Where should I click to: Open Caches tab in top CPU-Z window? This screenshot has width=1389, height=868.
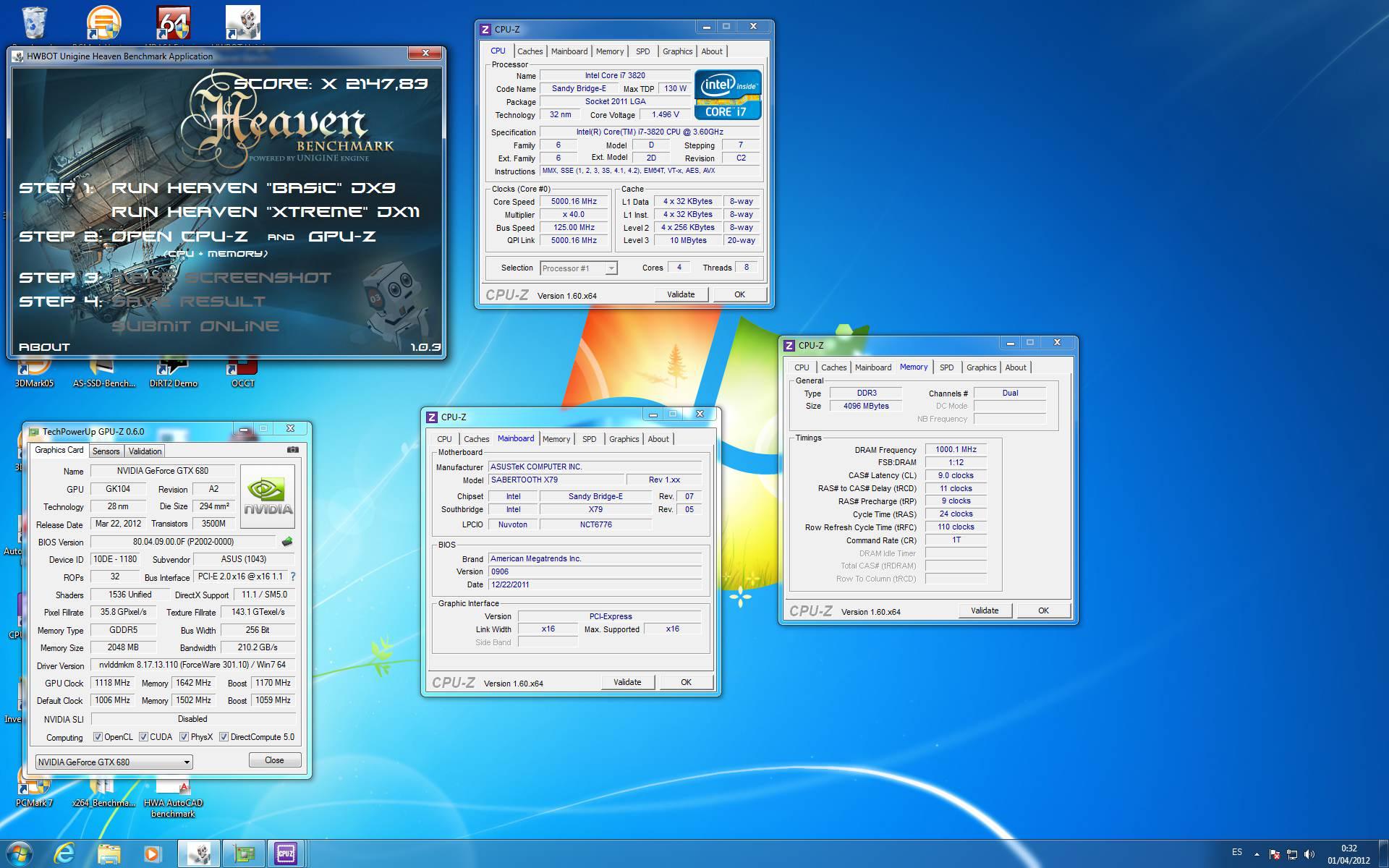click(530, 51)
